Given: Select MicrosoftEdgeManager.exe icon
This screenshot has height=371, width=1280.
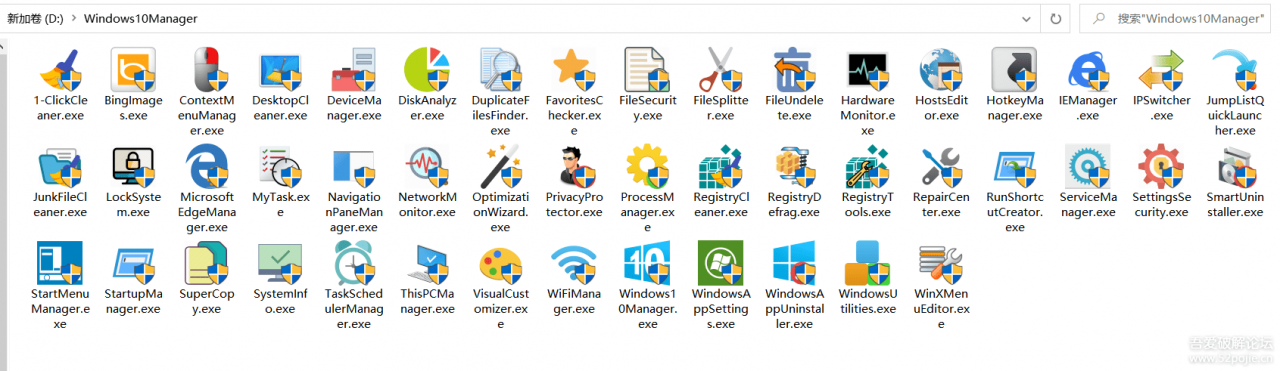Looking at the screenshot, I should (207, 166).
